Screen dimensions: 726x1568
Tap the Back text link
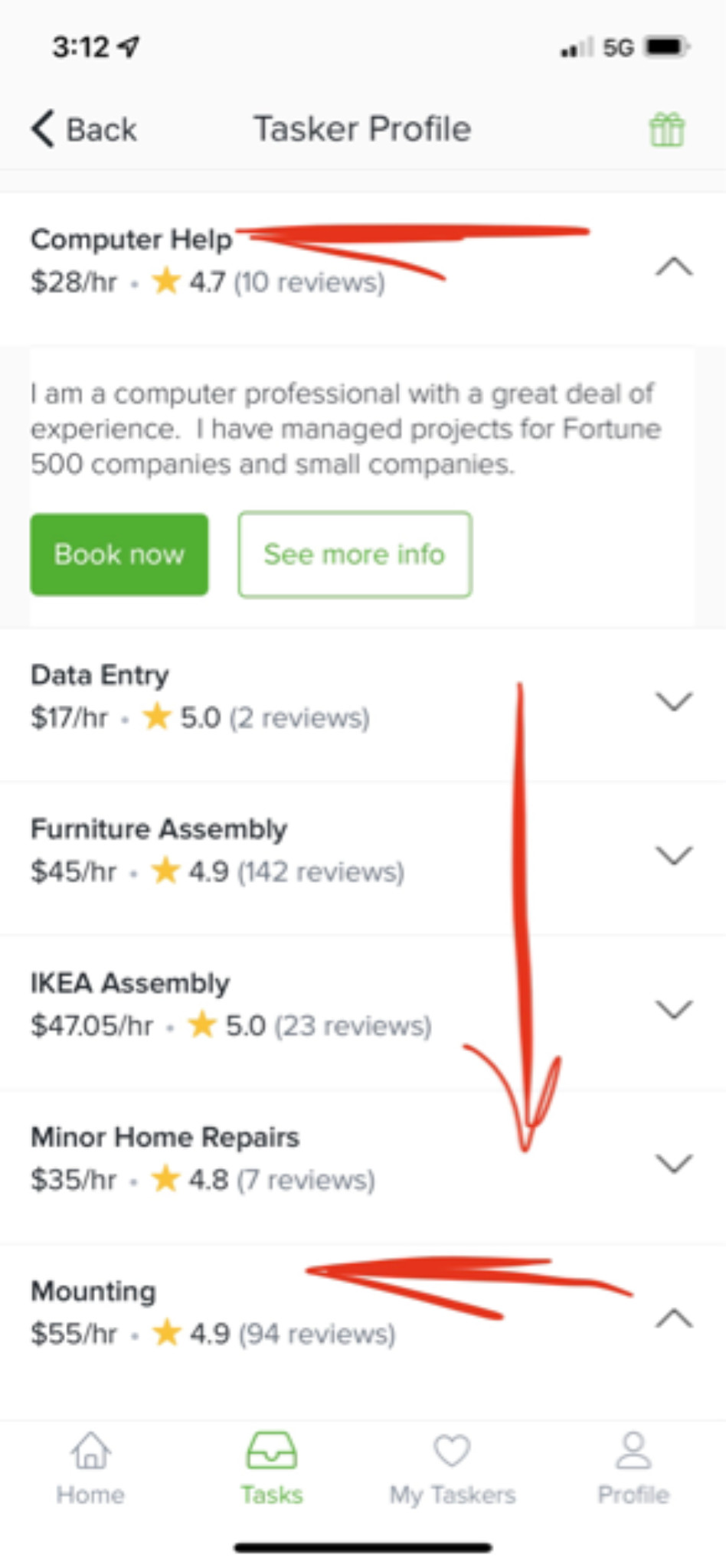pos(102,129)
